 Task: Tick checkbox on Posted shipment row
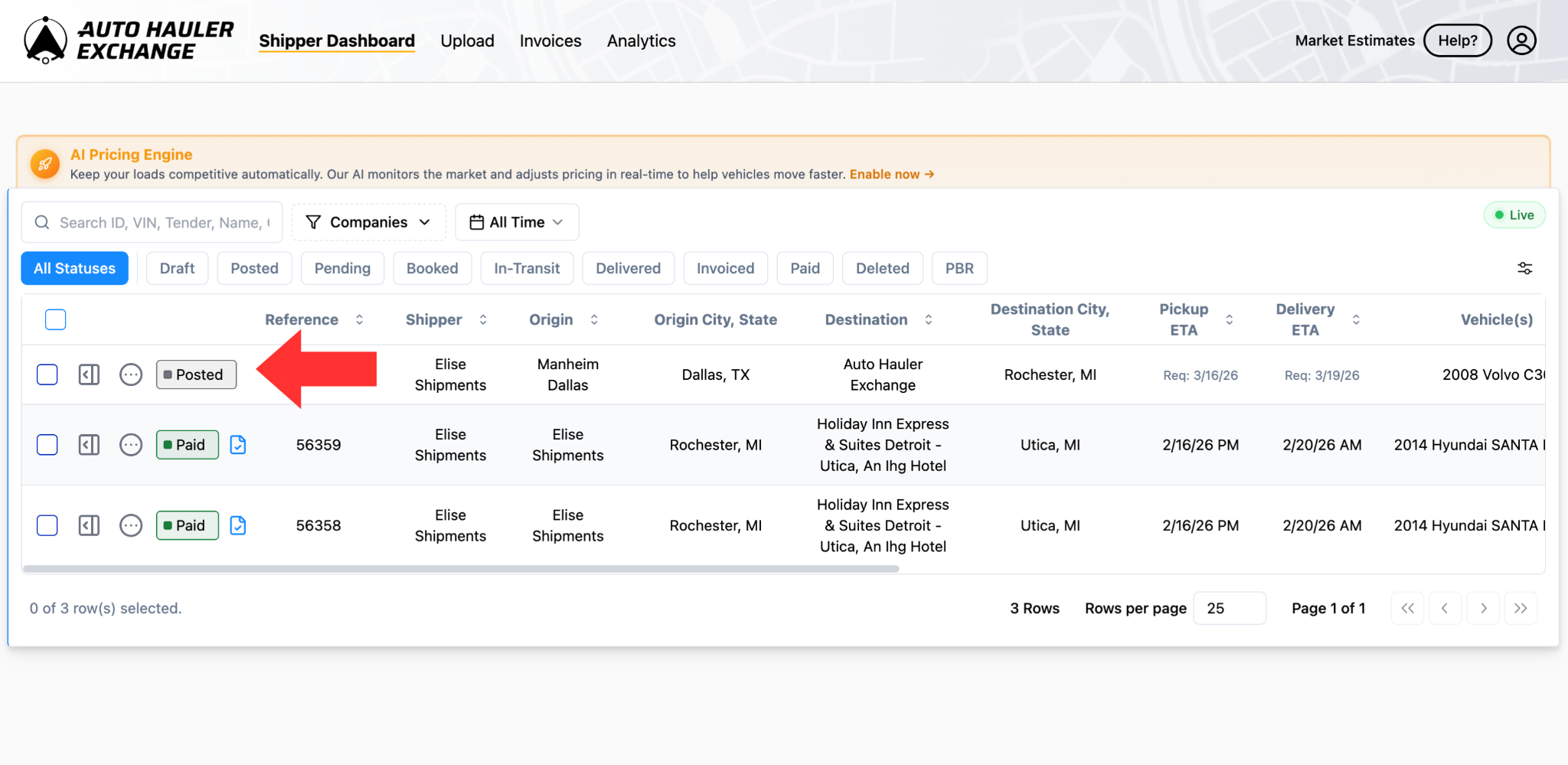coord(47,374)
